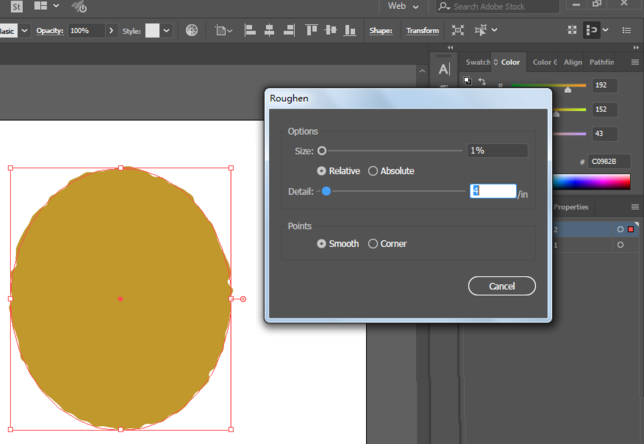Click the Transform button in control bar
Viewport: 644px width, 444px height.
[x=422, y=31]
